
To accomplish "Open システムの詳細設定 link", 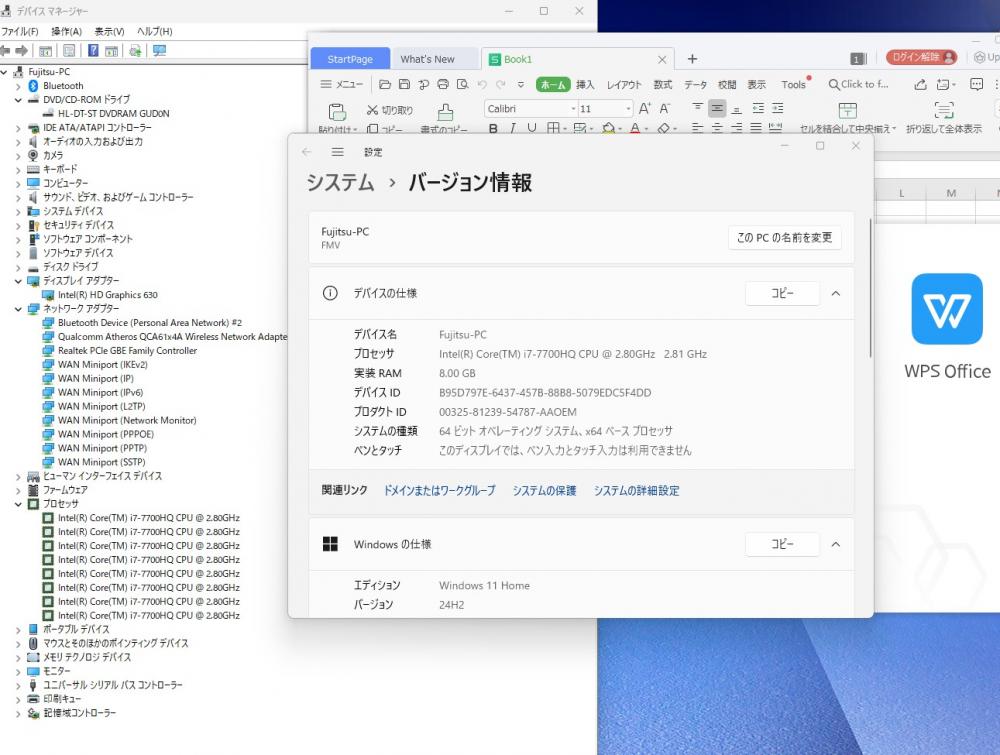I will (636, 490).
